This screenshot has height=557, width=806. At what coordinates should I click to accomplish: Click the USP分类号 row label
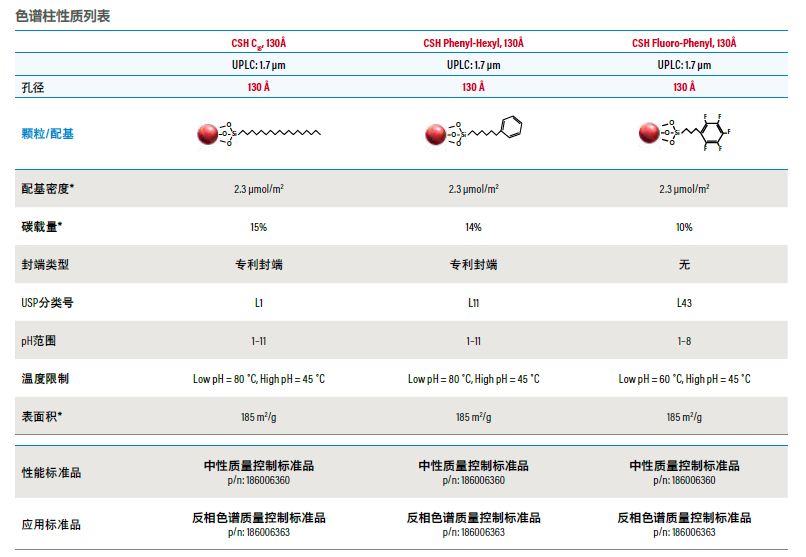(x=47, y=303)
